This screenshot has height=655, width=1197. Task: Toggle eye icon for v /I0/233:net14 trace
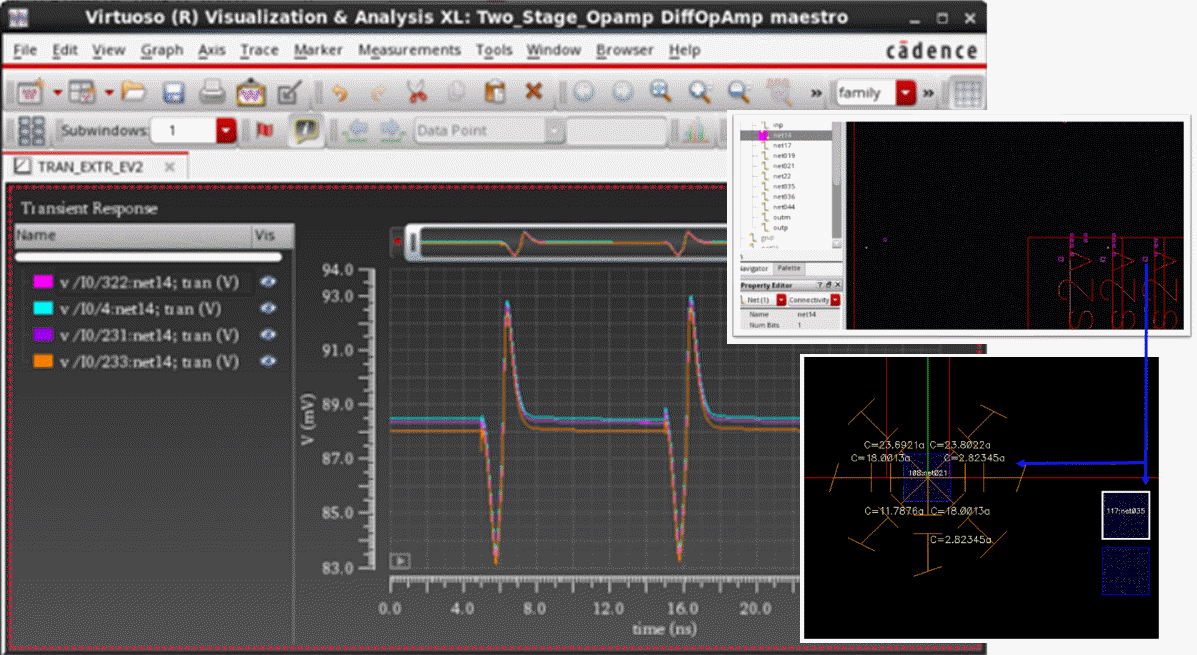[268, 361]
